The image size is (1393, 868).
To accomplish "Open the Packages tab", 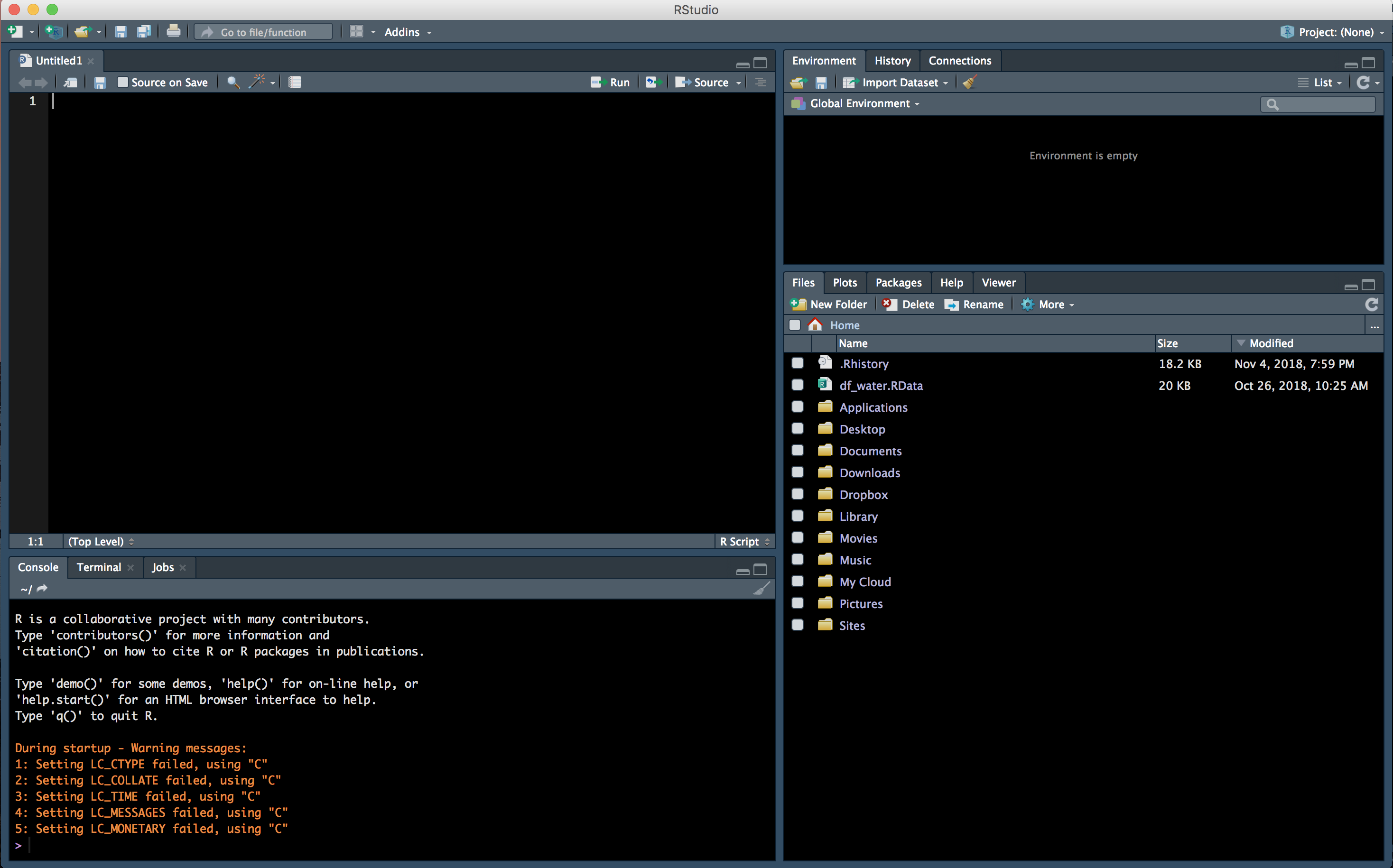I will pyautogui.click(x=898, y=282).
